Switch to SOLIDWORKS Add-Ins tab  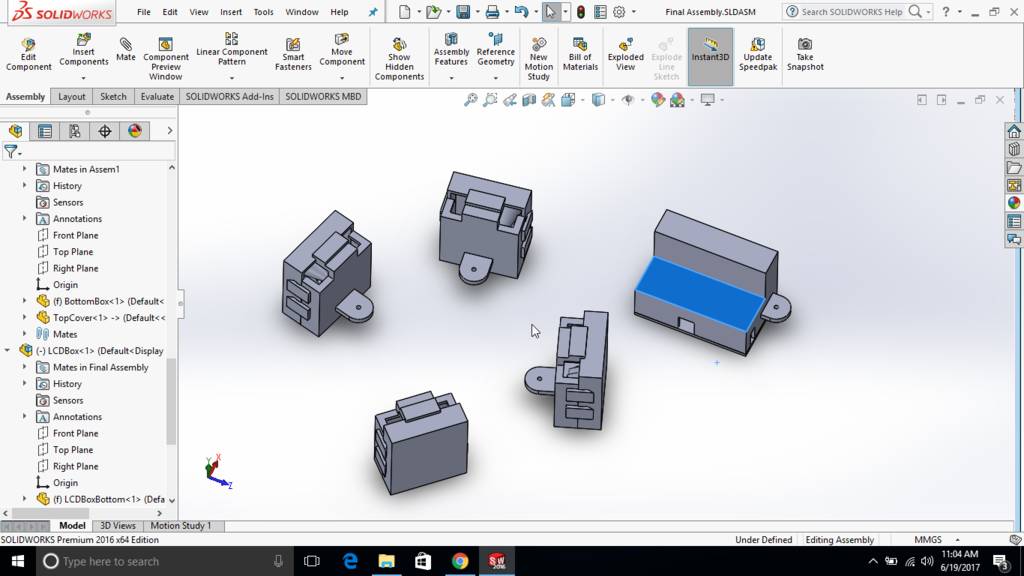[229, 97]
